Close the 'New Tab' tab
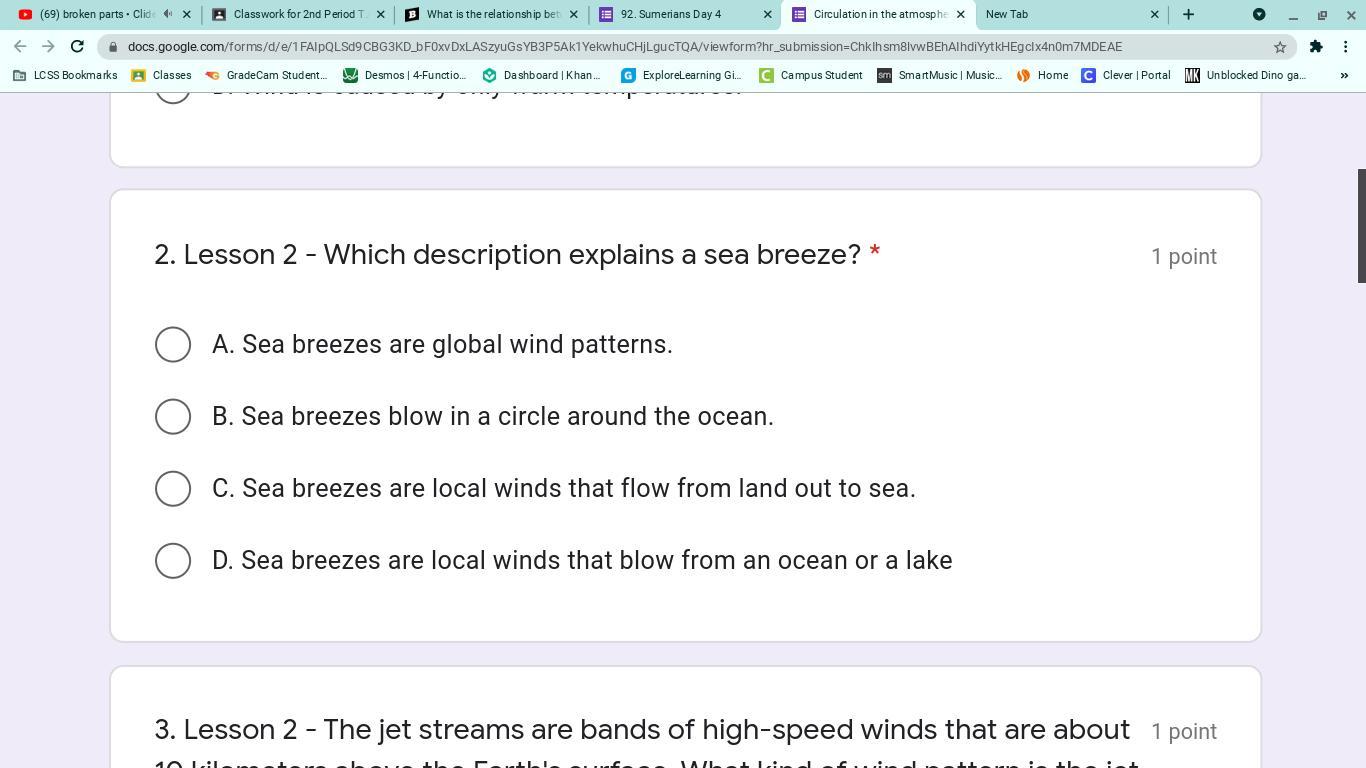The width and height of the screenshot is (1366, 768). click(x=1155, y=14)
